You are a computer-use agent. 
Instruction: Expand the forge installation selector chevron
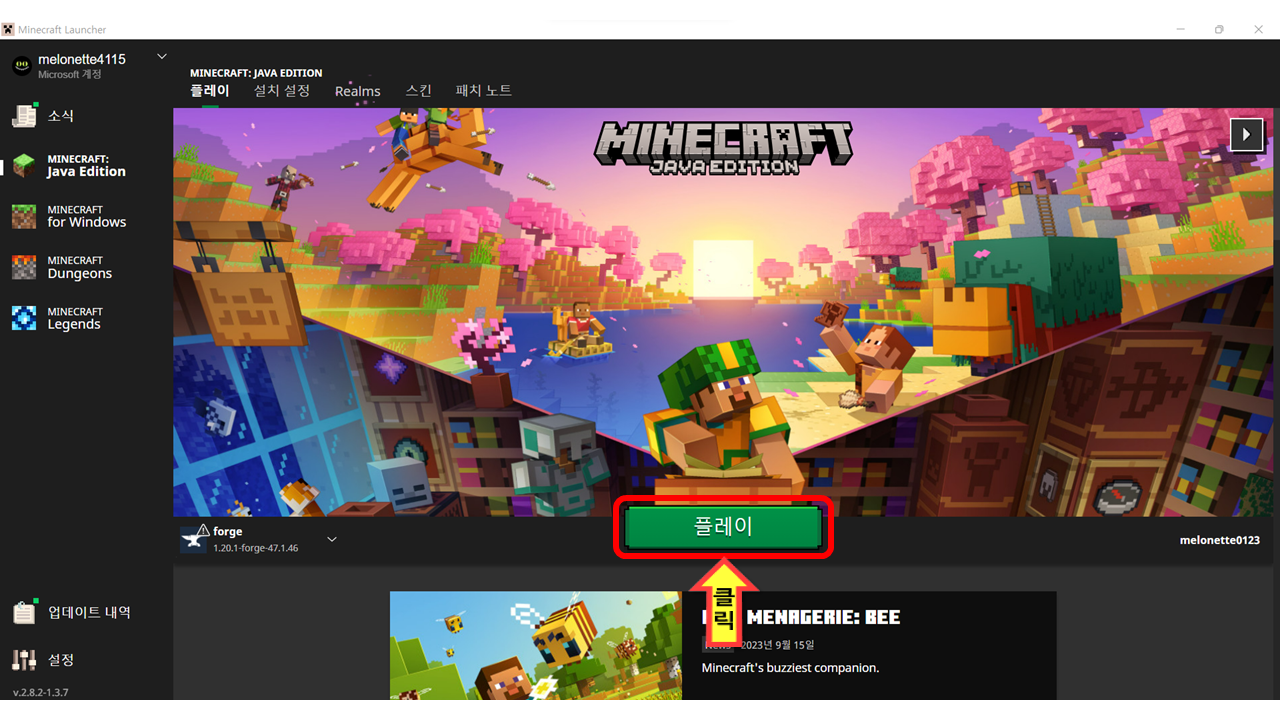(x=332, y=540)
